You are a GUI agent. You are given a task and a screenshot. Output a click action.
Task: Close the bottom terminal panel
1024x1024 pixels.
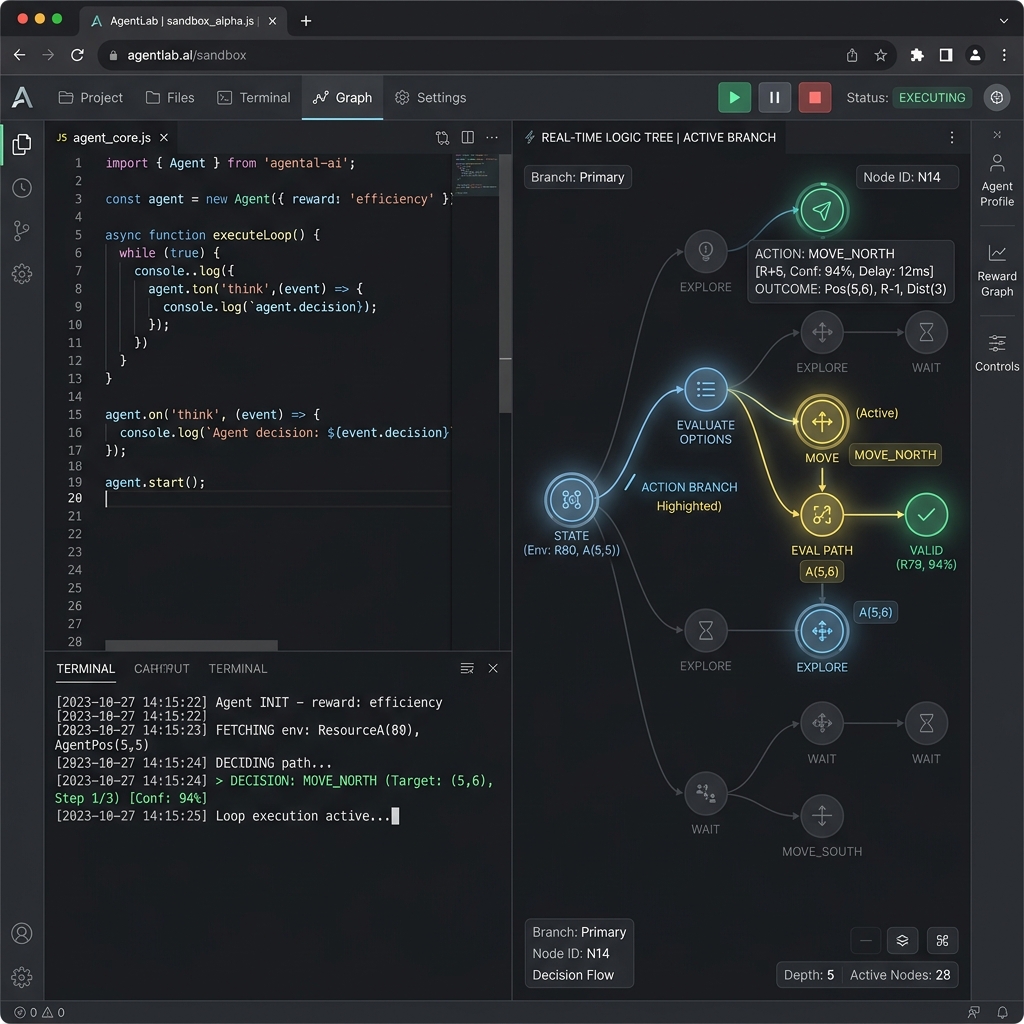[493, 668]
